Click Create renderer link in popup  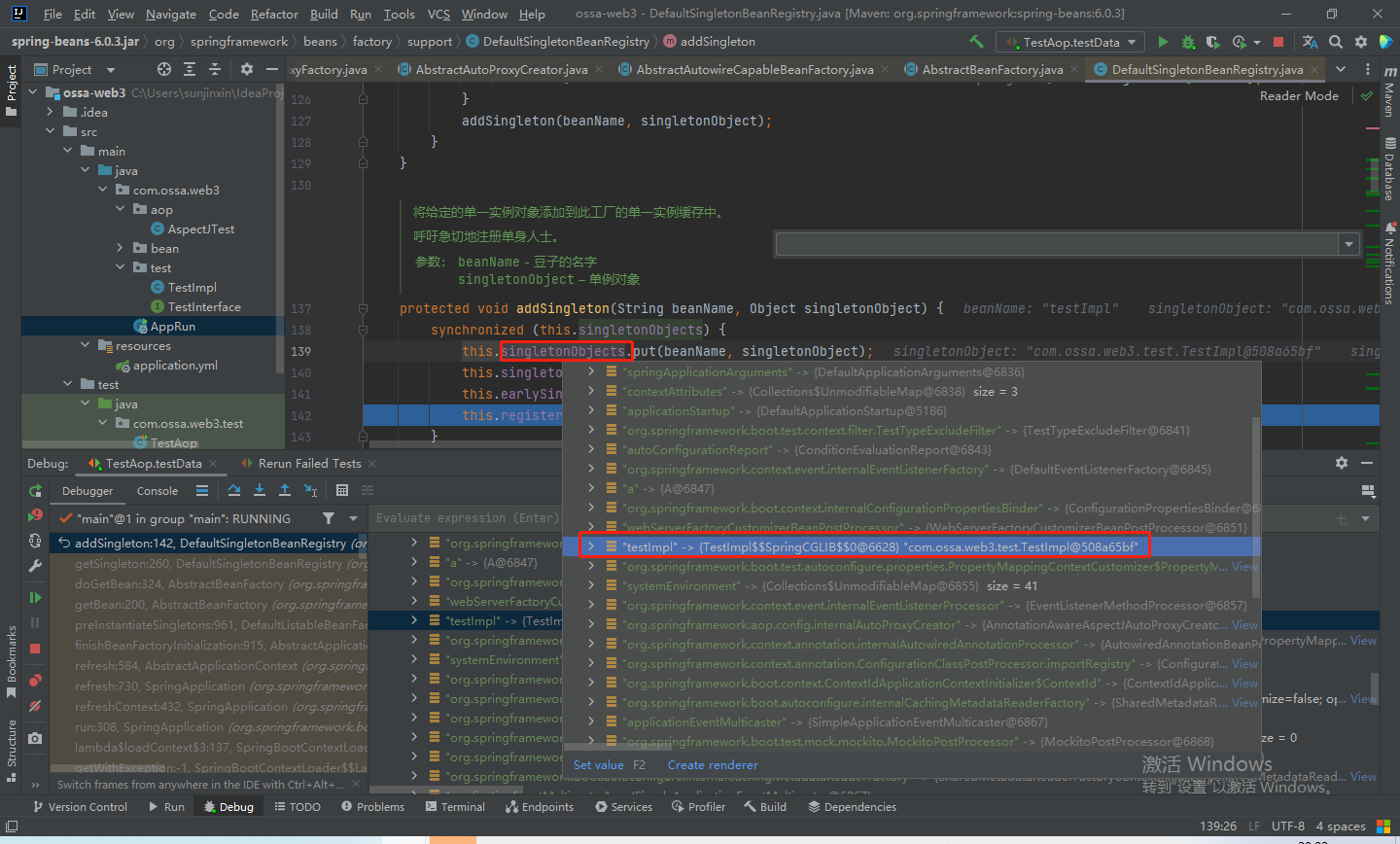point(713,765)
